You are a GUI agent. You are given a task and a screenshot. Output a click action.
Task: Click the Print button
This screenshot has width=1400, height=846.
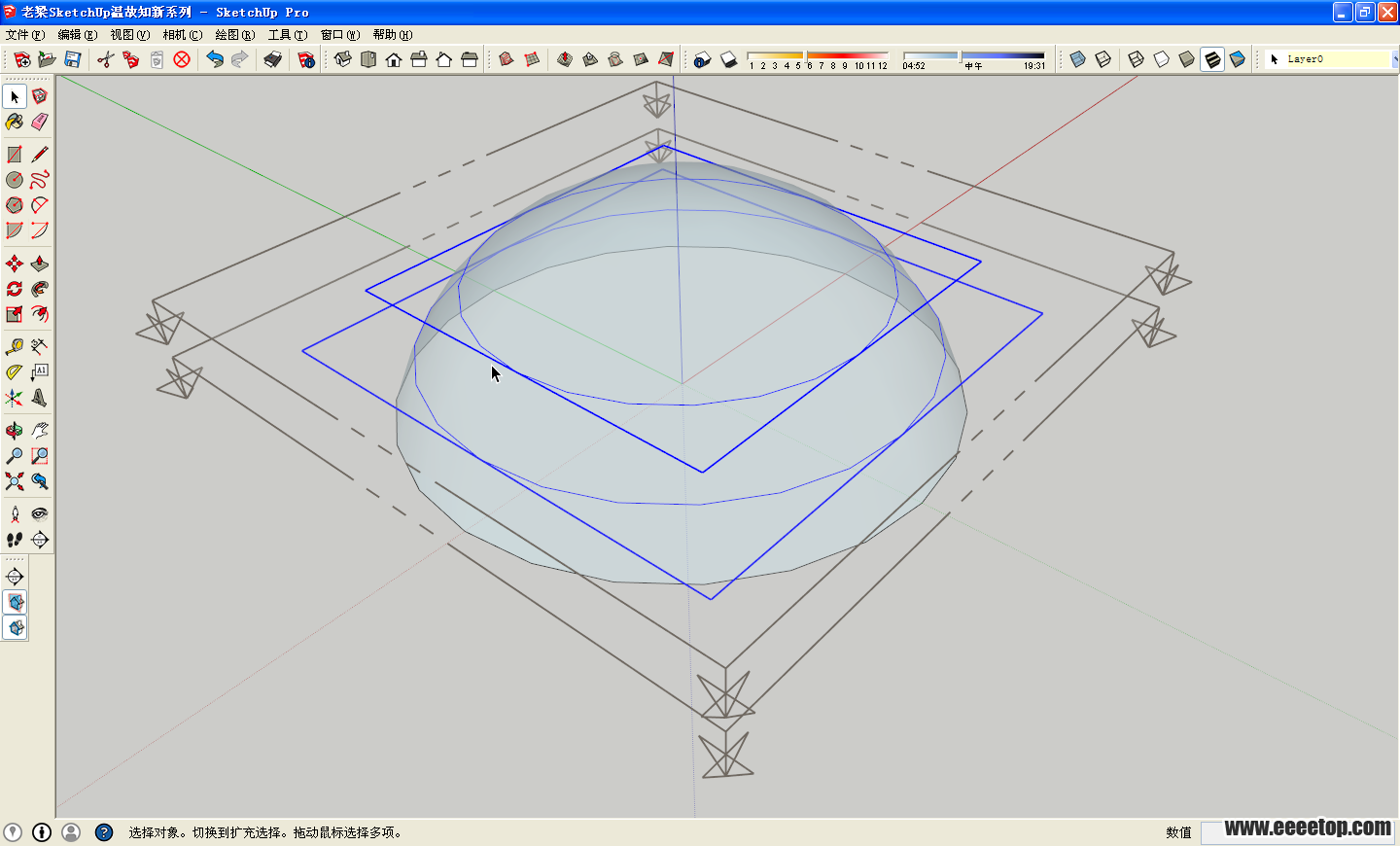(x=273, y=59)
